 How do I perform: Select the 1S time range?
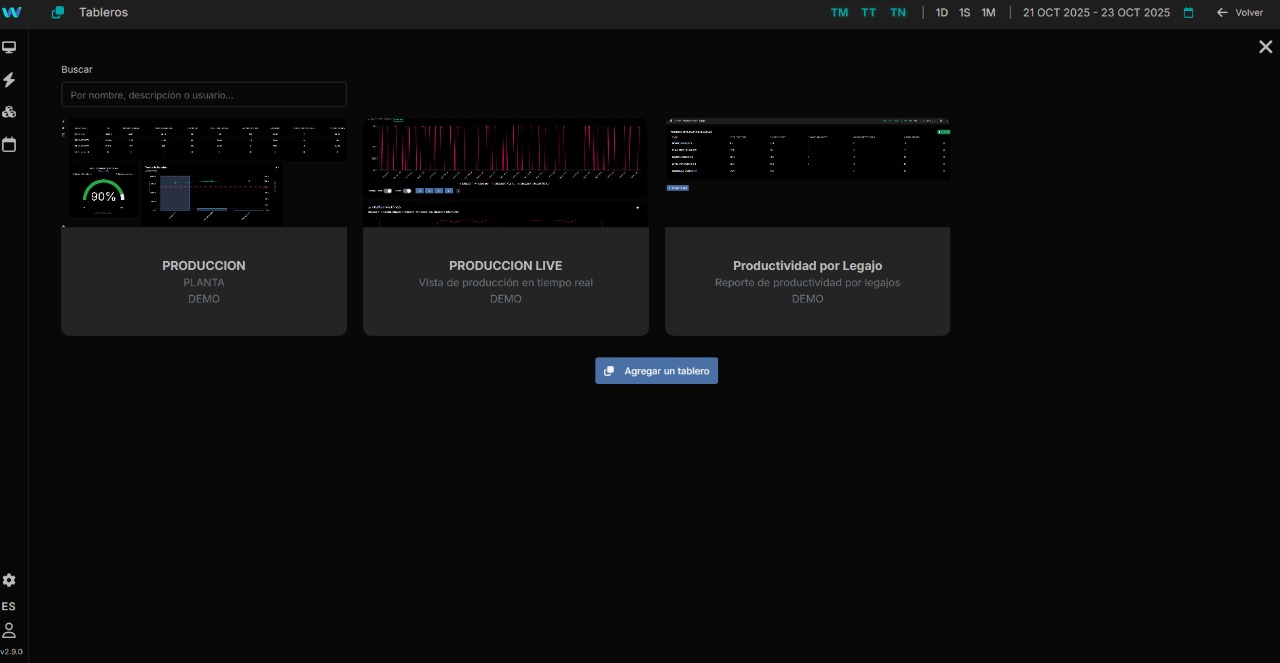[965, 13]
